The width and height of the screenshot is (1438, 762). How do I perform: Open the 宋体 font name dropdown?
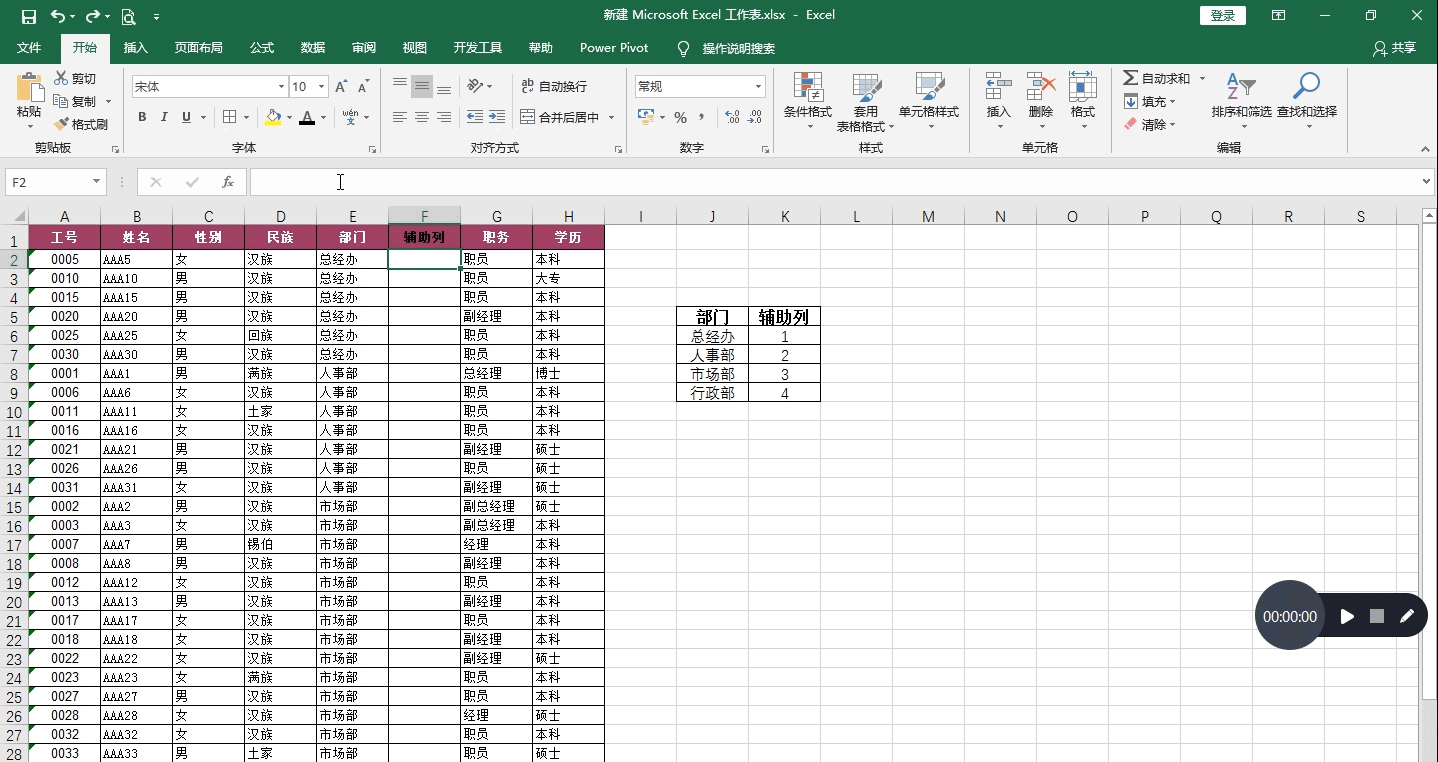click(281, 87)
